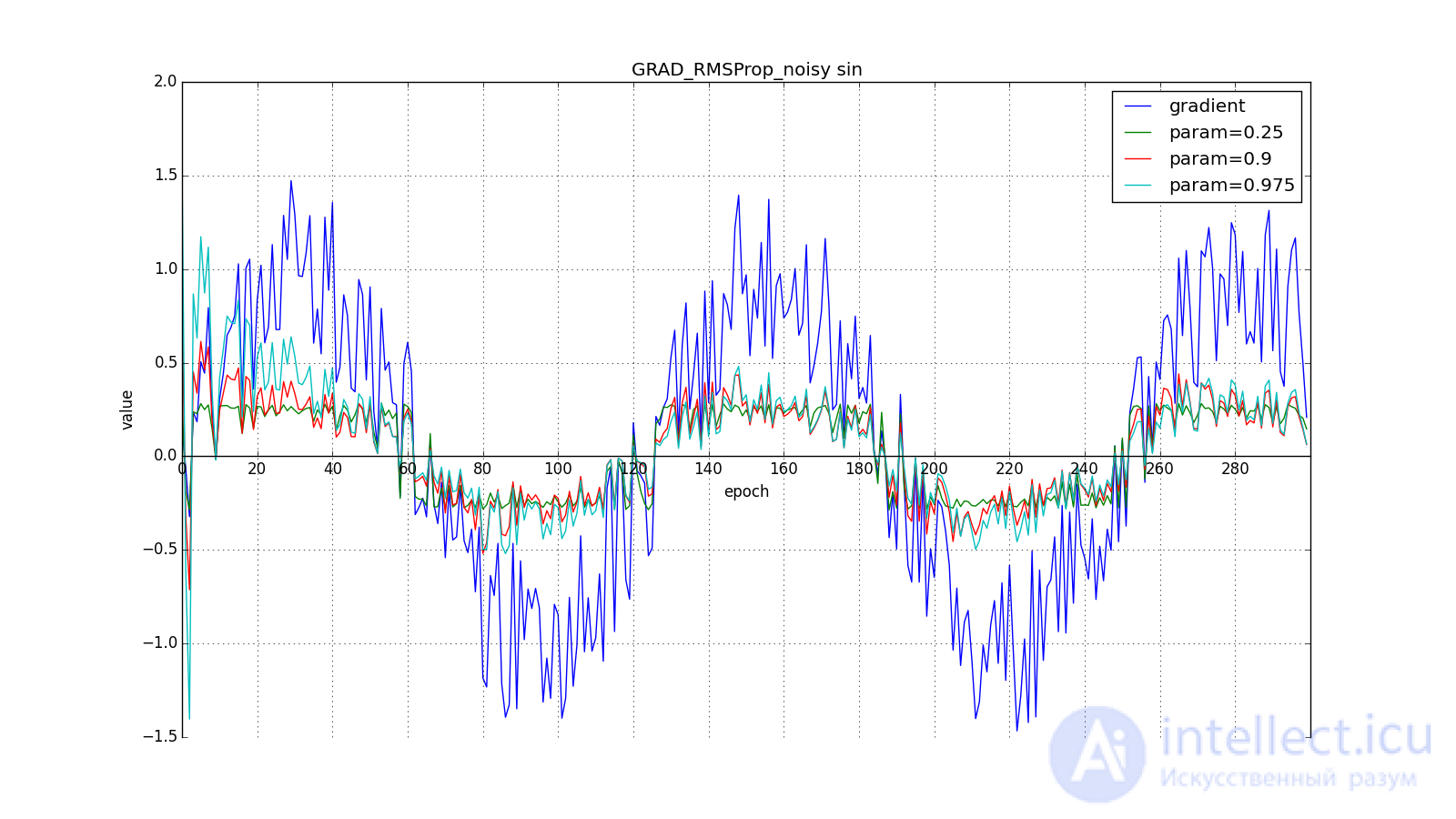Image resolution: width=1456 pixels, height=819 pixels.
Task: Click the chart title GRAD_RMSProp_noisy sin
Action: point(746,70)
